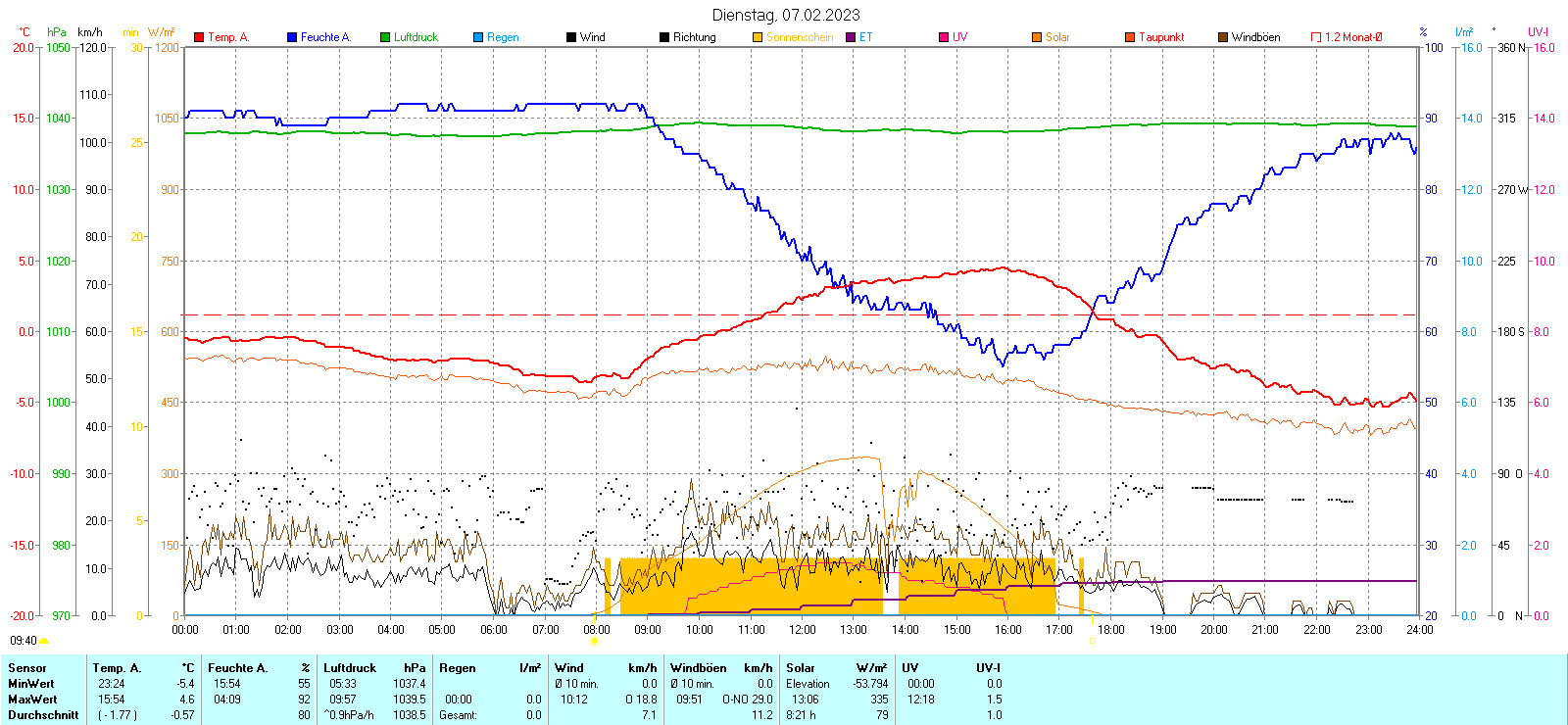Click the red Temp. A. legend square
The height and width of the screenshot is (725, 1568).
coord(199,37)
